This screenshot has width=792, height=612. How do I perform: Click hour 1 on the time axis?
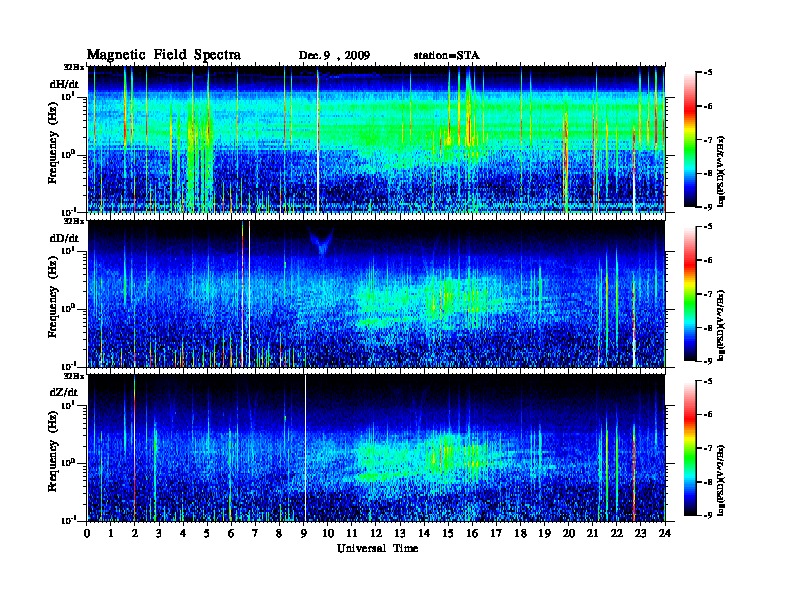112,533
